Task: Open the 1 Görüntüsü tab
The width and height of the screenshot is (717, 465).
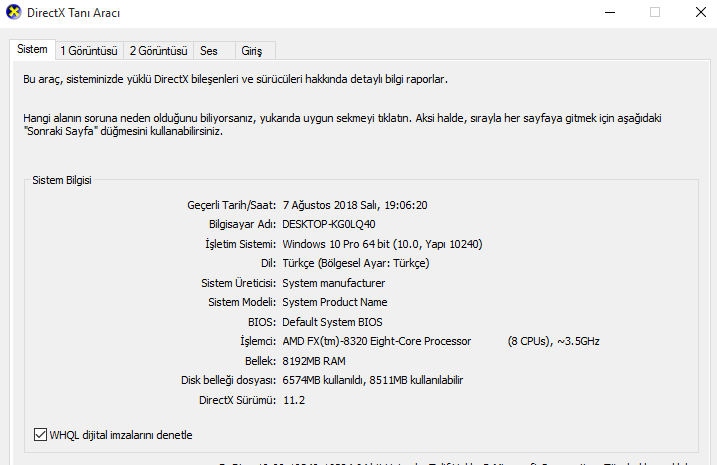Action: 88,51
